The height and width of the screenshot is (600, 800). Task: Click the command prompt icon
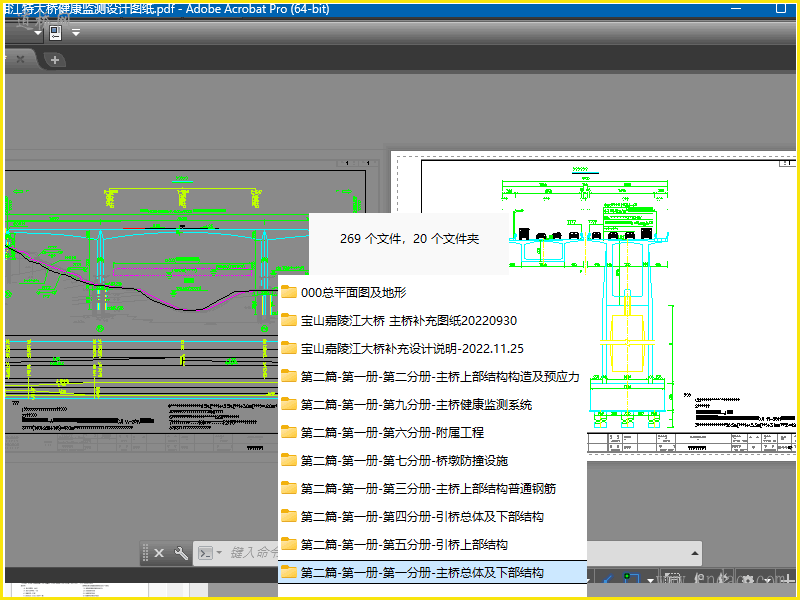point(206,553)
